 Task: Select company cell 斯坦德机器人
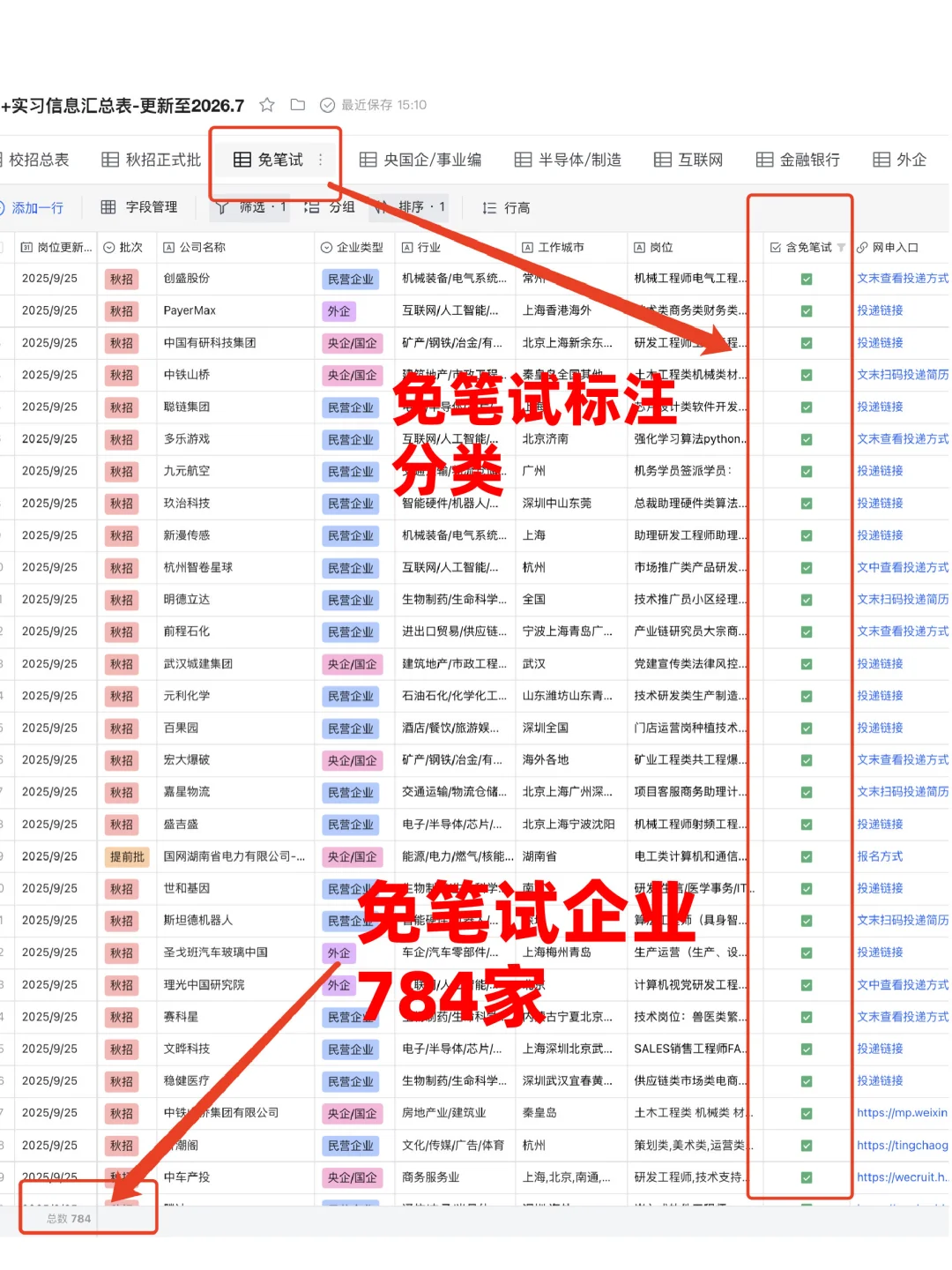tap(235, 921)
